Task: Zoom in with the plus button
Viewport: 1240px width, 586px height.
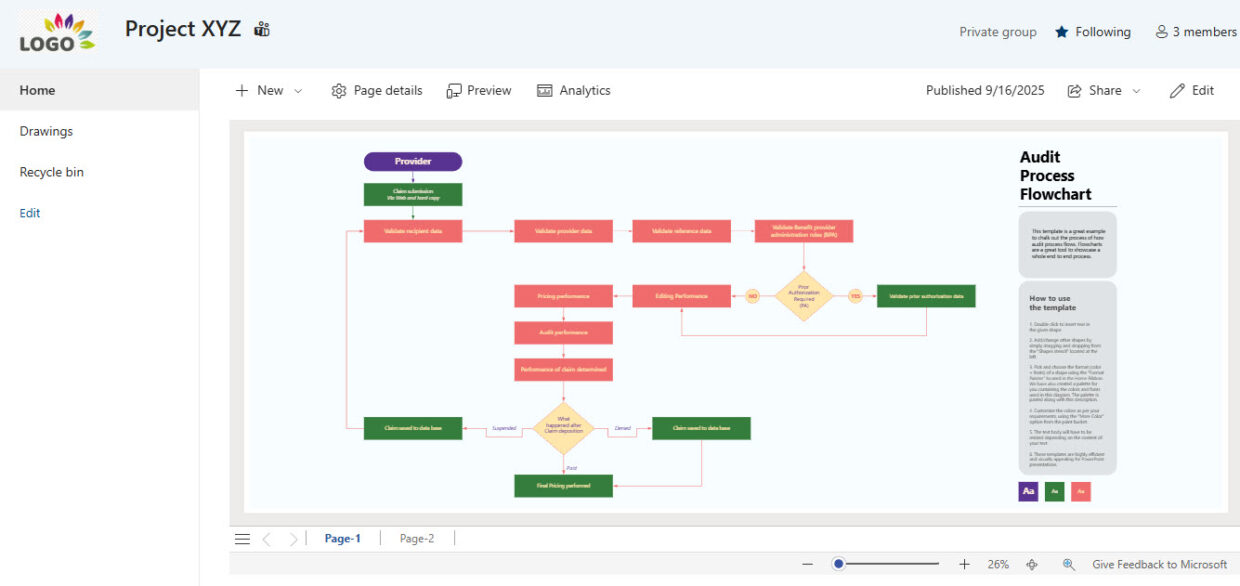Action: [x=964, y=564]
